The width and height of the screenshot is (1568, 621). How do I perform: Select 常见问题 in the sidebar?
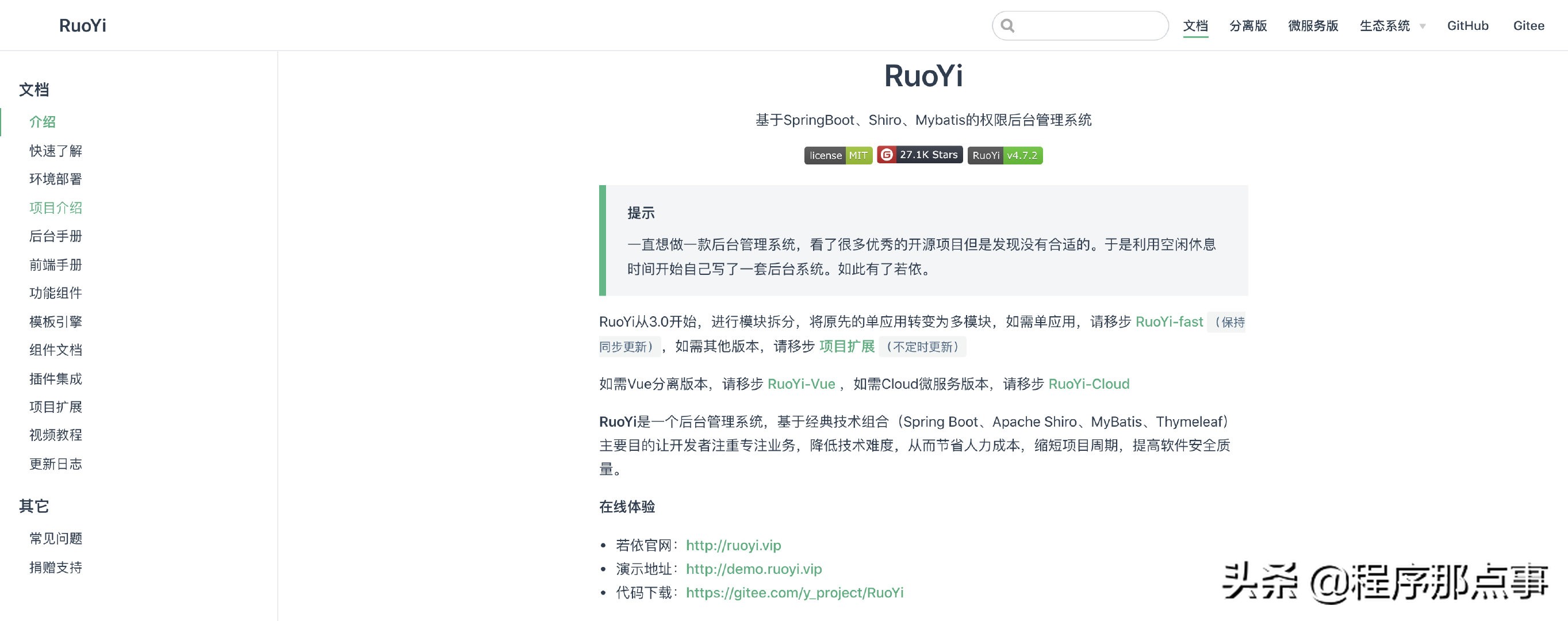click(x=55, y=538)
